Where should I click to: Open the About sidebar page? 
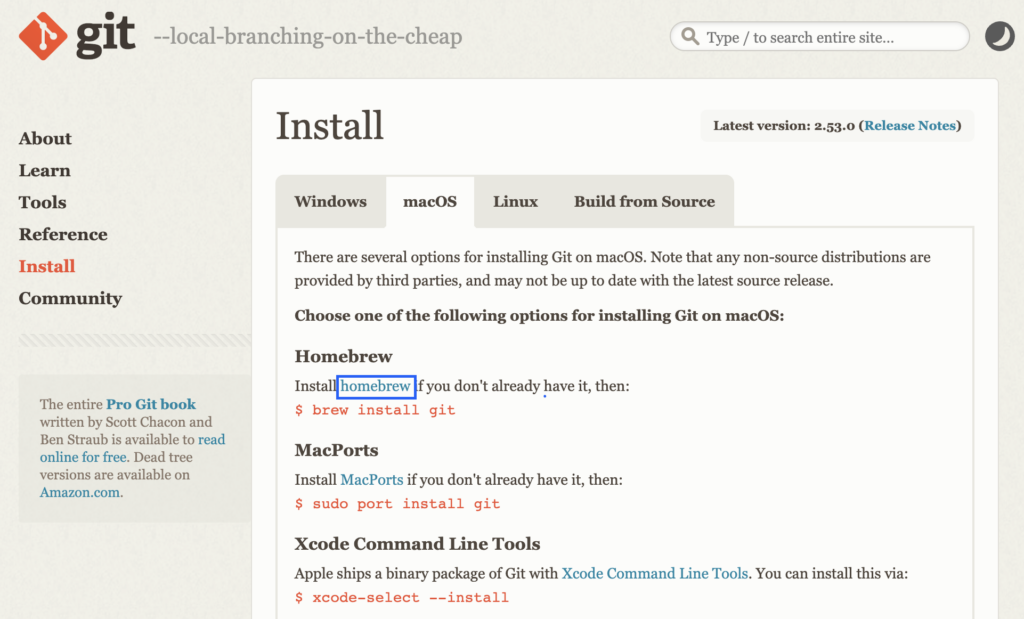45,139
